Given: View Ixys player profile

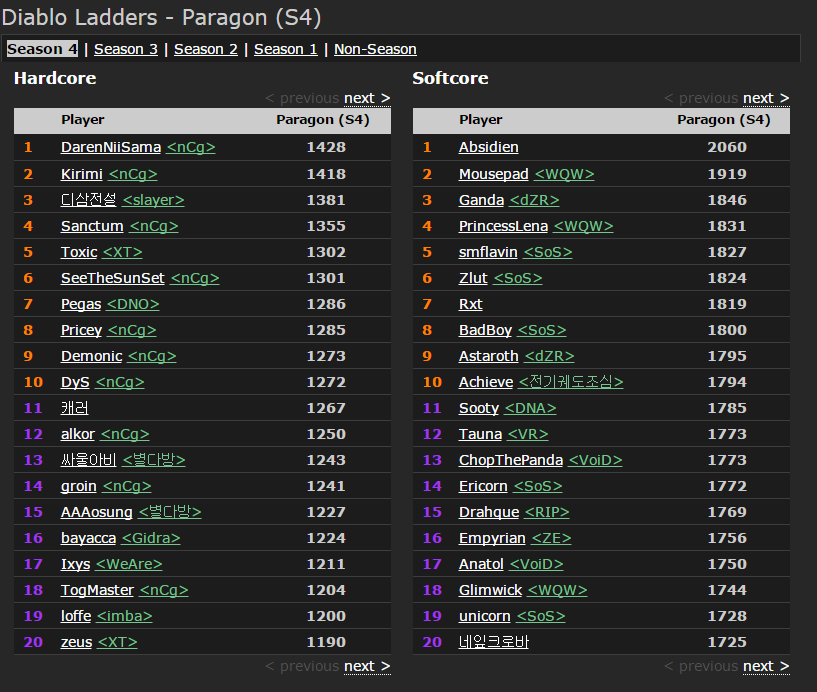Looking at the screenshot, I should pos(76,564).
